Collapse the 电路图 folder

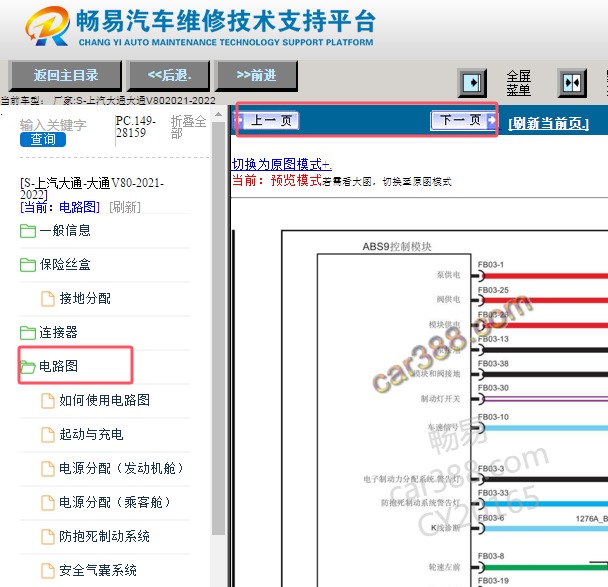58,366
